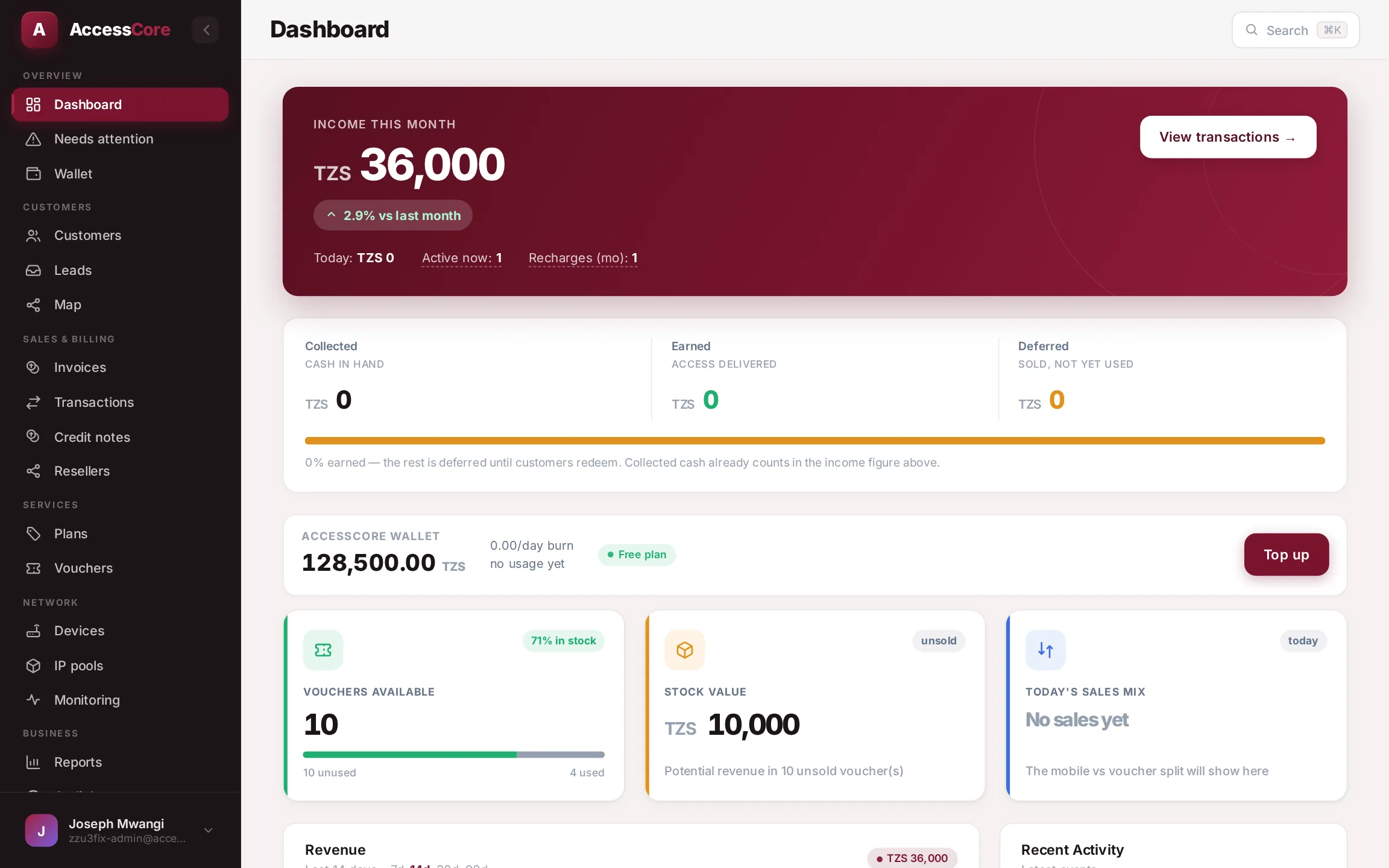The height and width of the screenshot is (868, 1389).
Task: Click the 71% in stock badge
Action: (x=563, y=641)
